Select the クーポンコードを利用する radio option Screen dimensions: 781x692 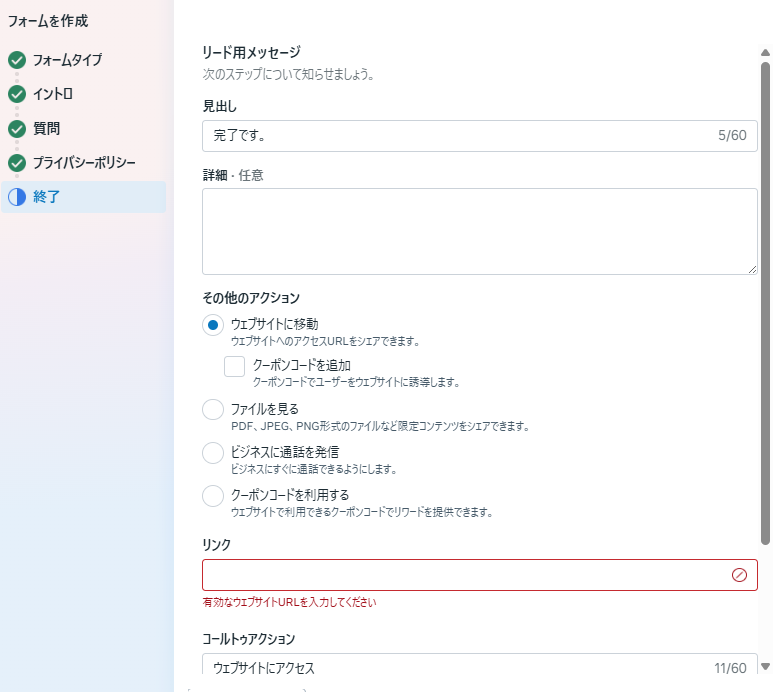pos(213,496)
